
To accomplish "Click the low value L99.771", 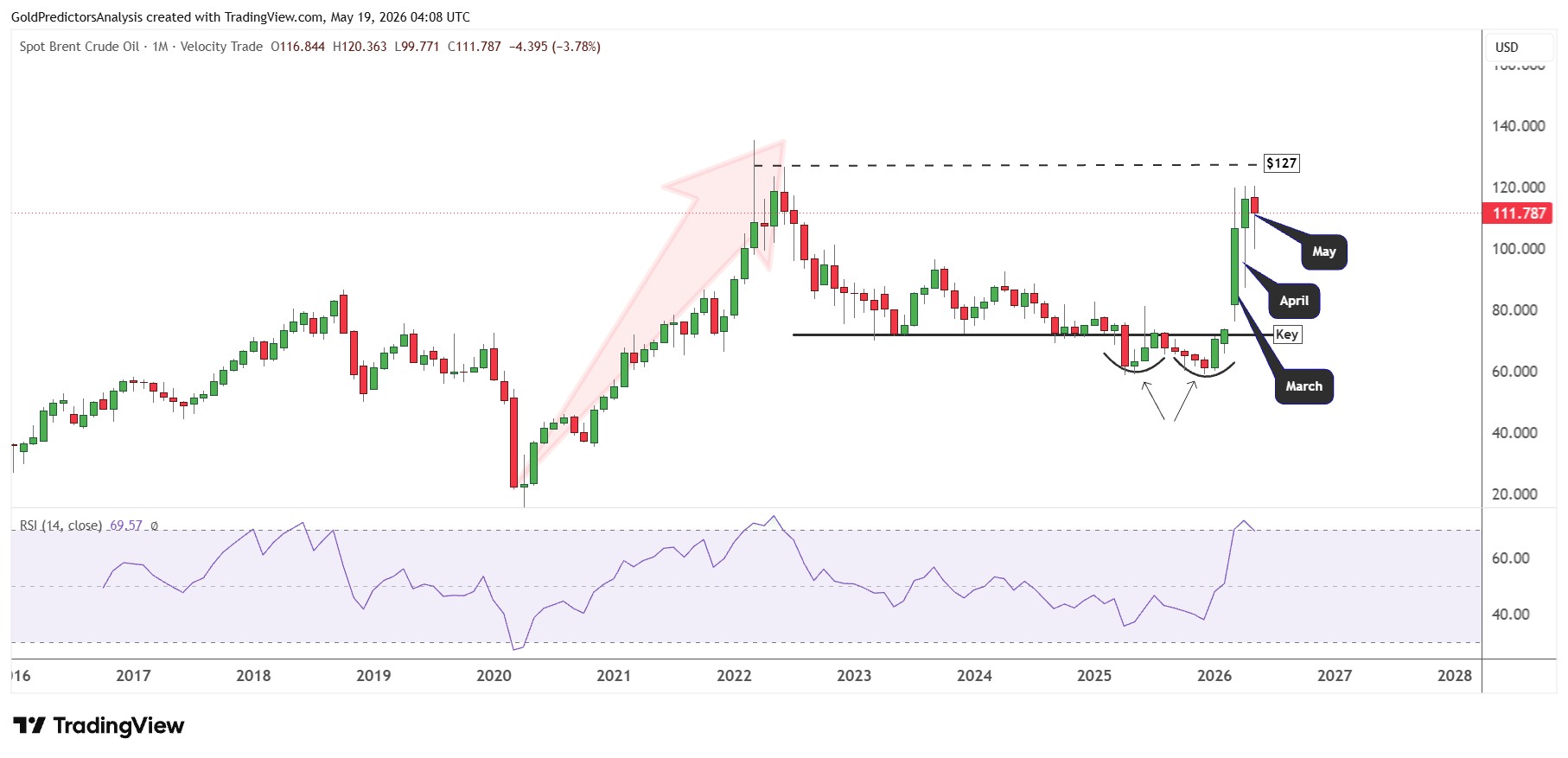I will coord(417,47).
